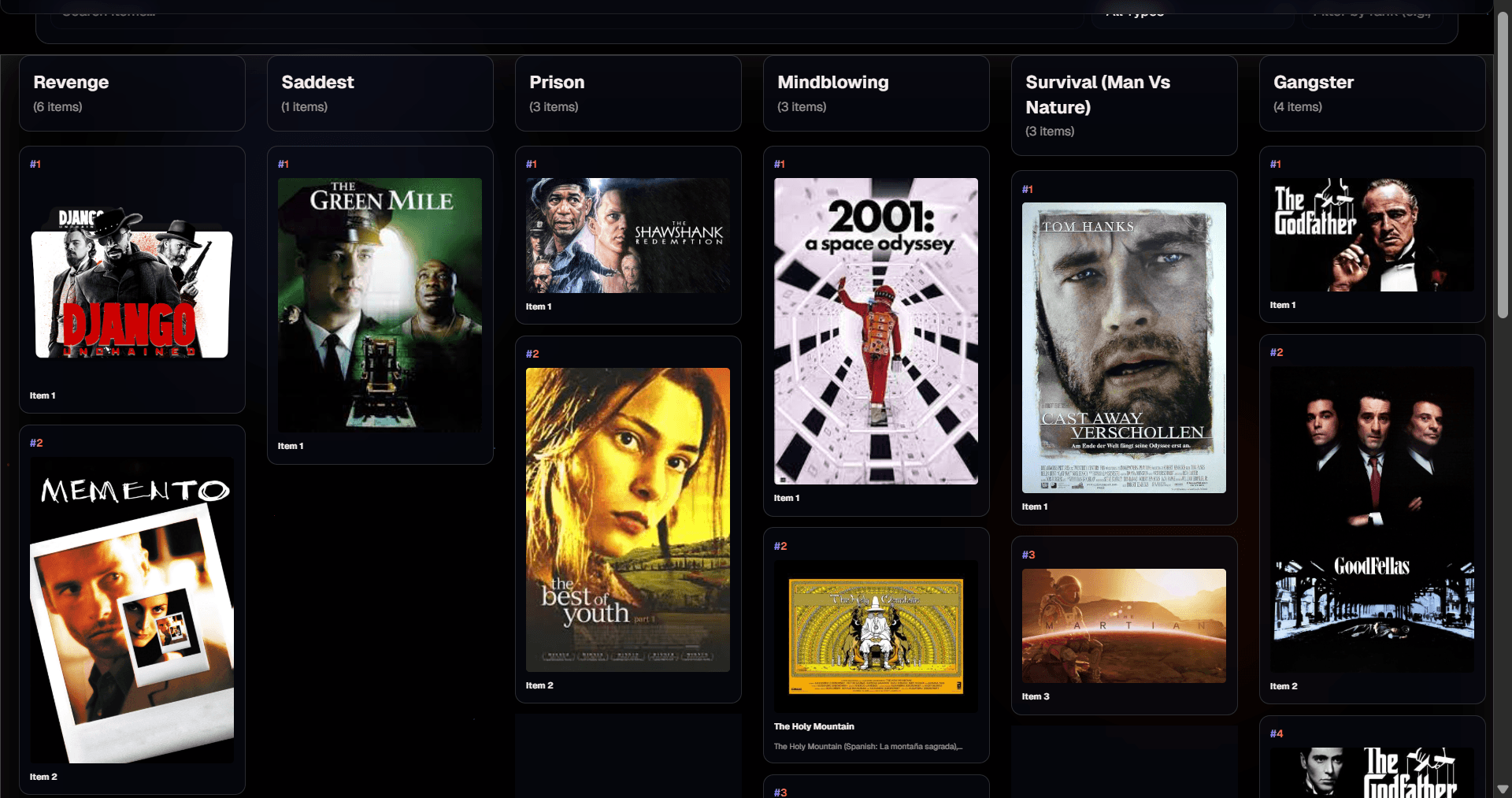Click "Item 3" label under The Martian
This screenshot has width=1512, height=798.
pyautogui.click(x=1036, y=696)
